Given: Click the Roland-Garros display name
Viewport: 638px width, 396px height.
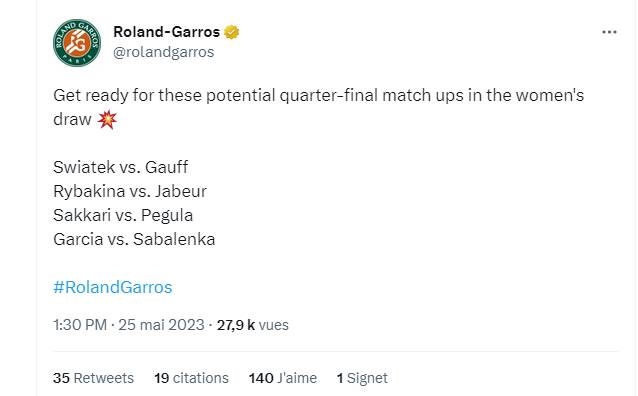Looking at the screenshot, I should 166,32.
